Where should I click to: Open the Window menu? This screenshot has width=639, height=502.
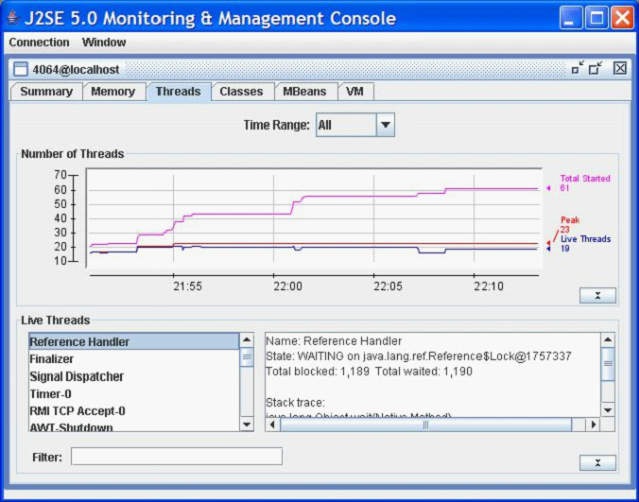(x=104, y=42)
